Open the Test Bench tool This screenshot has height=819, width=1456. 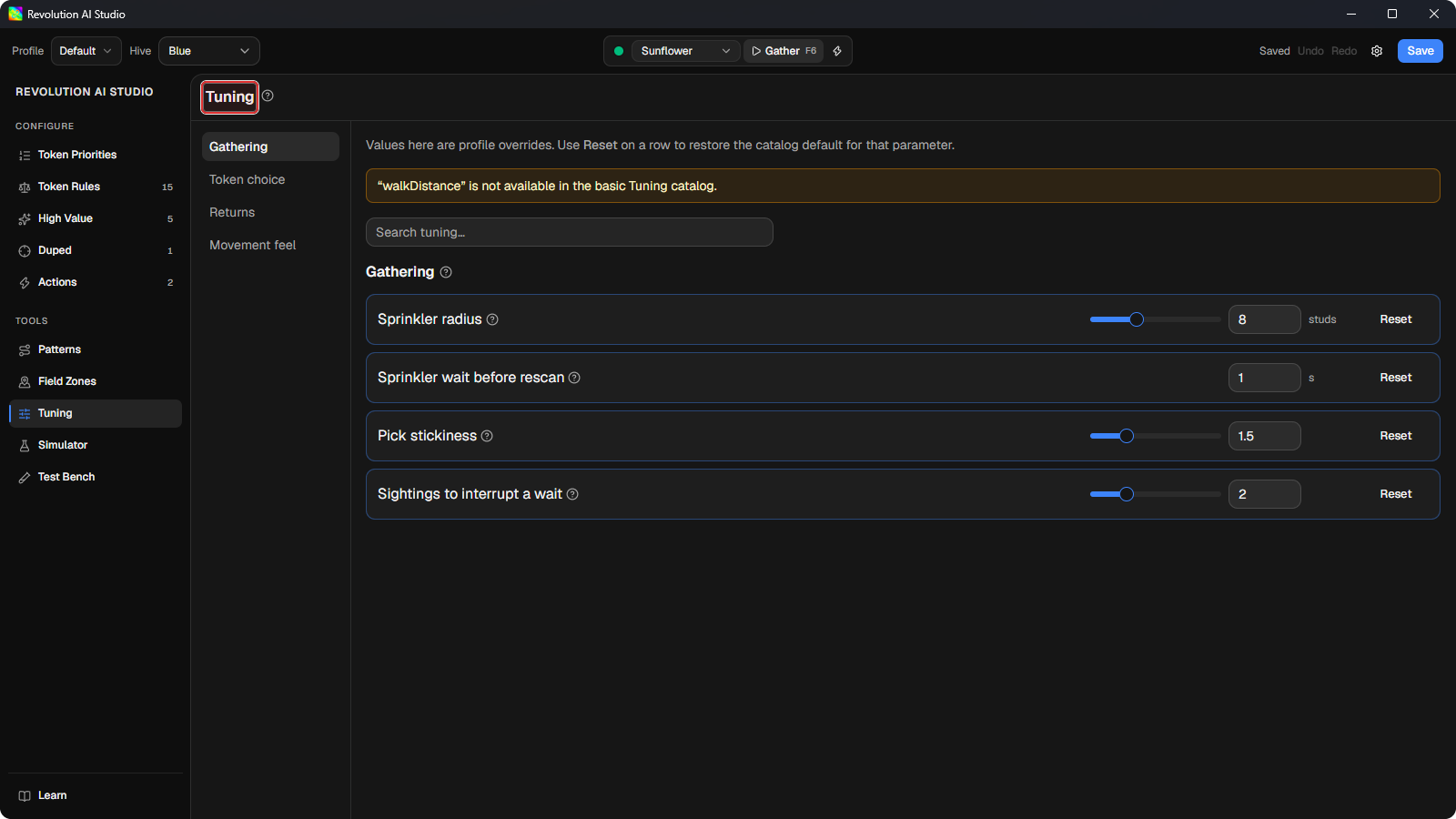[96, 477]
